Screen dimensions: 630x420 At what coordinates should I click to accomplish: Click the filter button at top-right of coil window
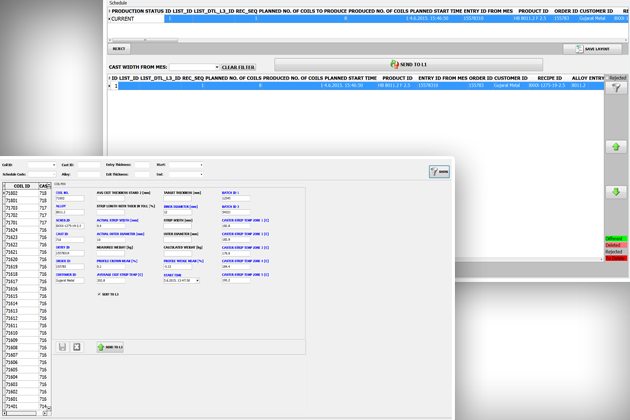point(438,171)
